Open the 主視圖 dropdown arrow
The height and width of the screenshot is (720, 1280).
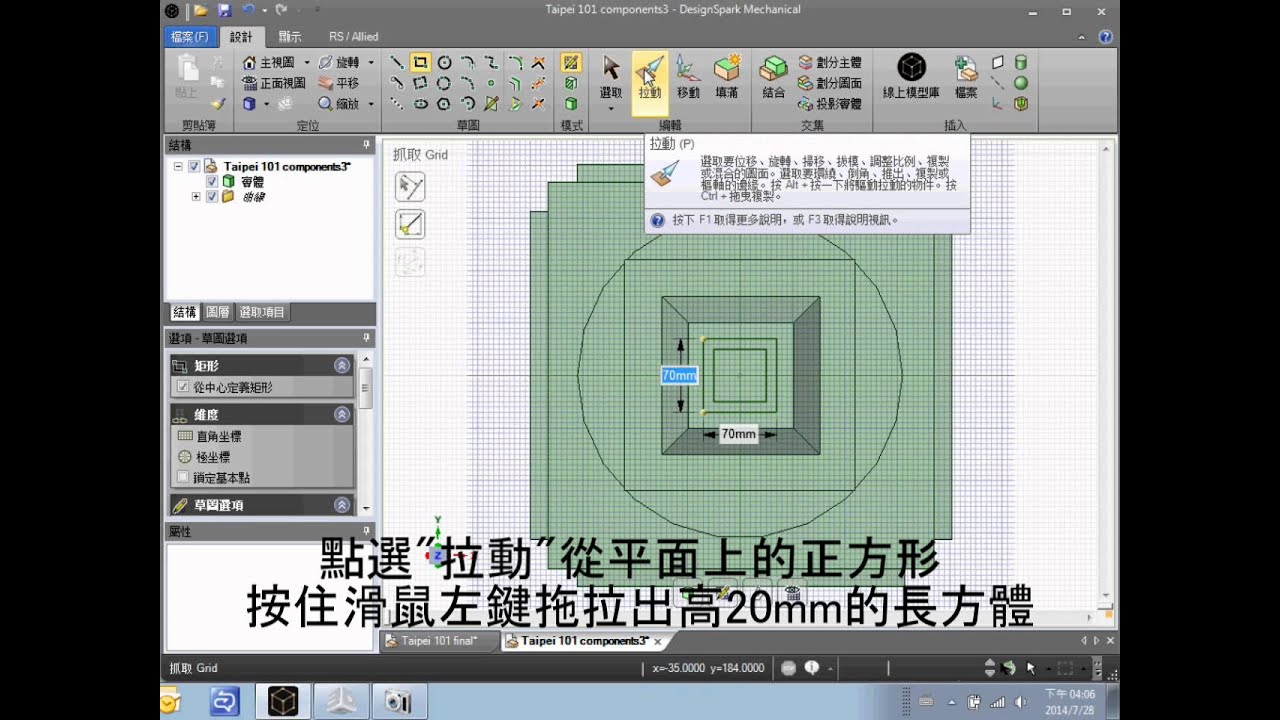pyautogui.click(x=307, y=62)
